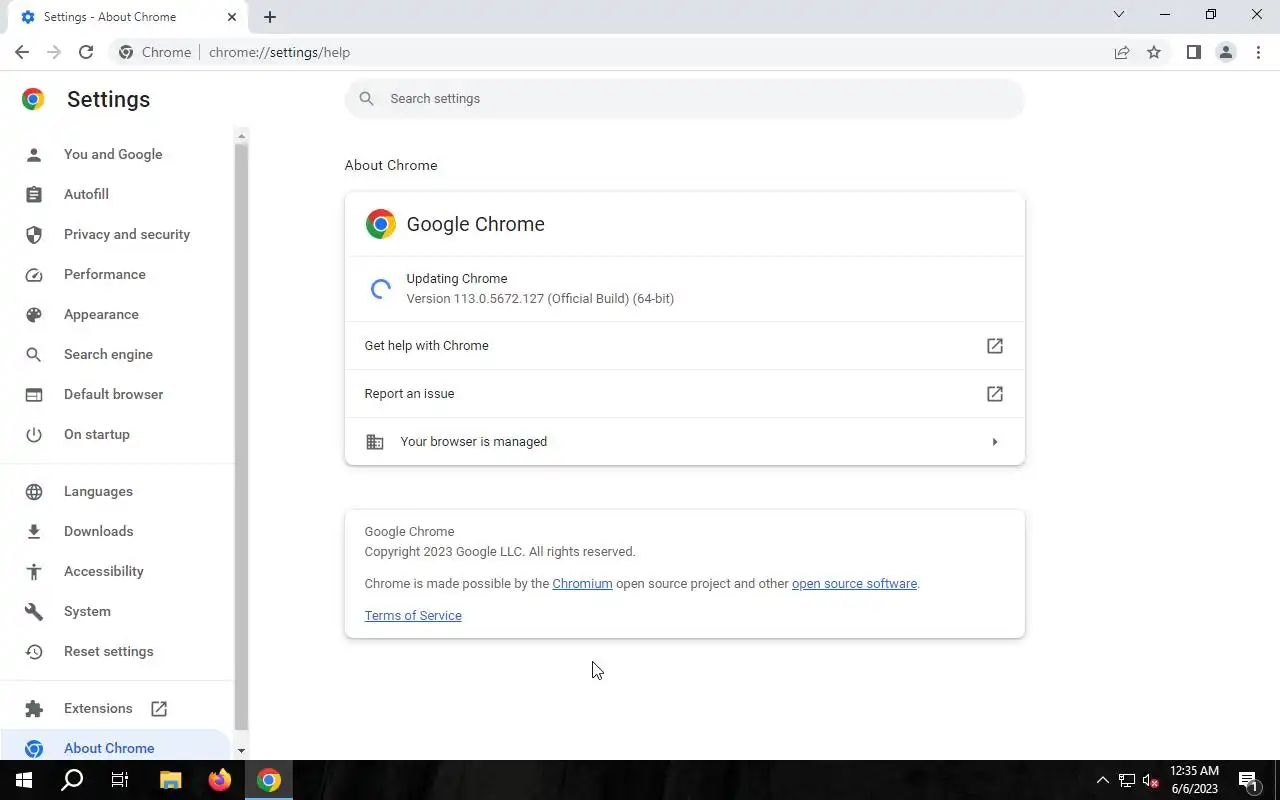The image size is (1280, 800).
Task: Click the System wrench icon
Action: pos(34,611)
